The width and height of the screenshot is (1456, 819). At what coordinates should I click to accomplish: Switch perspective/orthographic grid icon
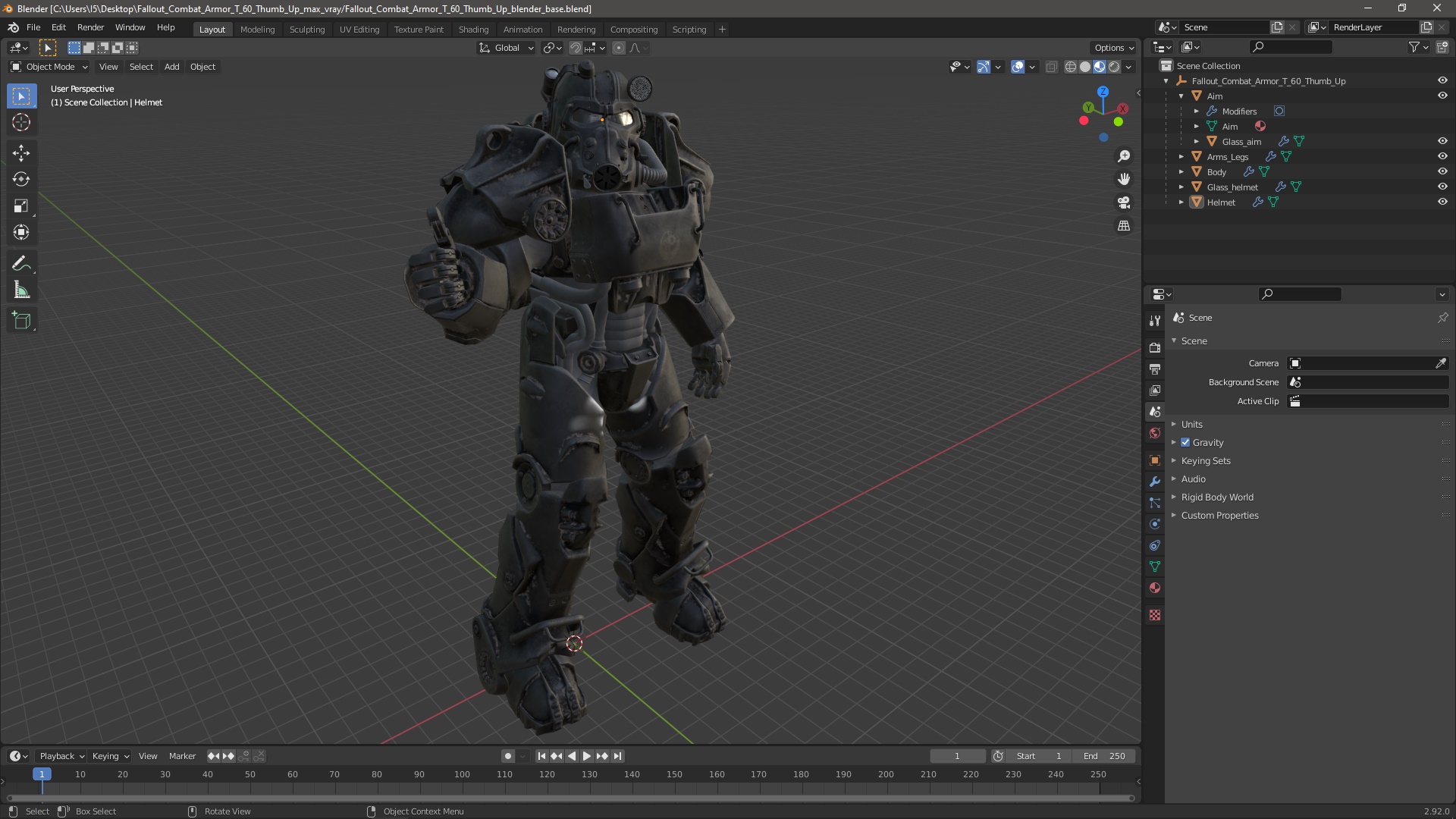point(1124,226)
